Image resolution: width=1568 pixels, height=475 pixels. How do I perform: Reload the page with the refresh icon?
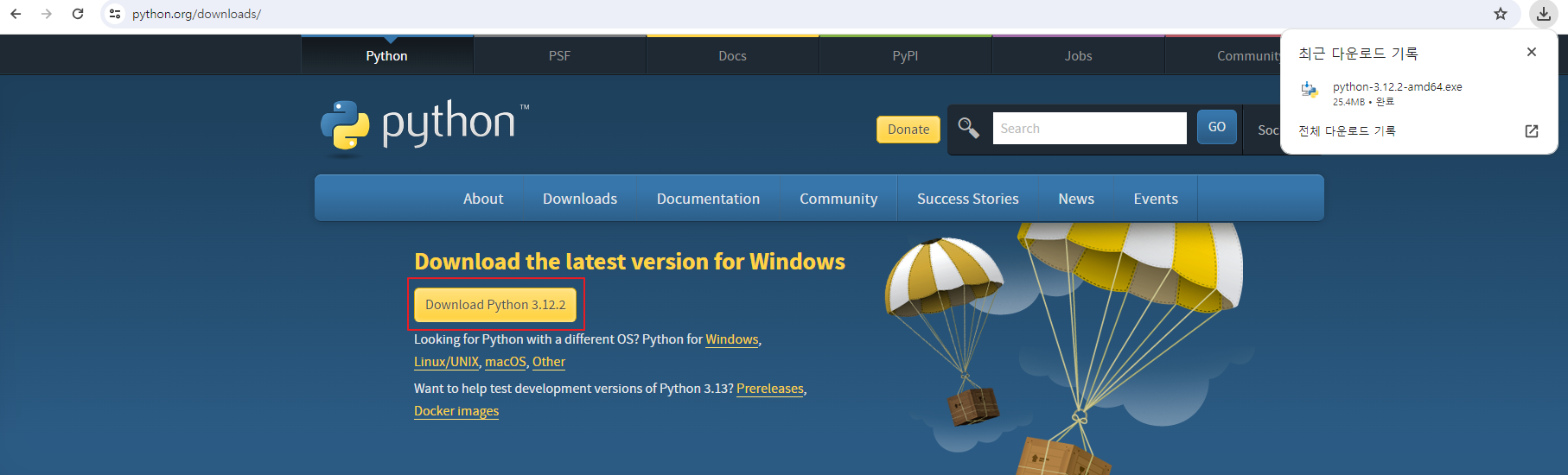[78, 14]
